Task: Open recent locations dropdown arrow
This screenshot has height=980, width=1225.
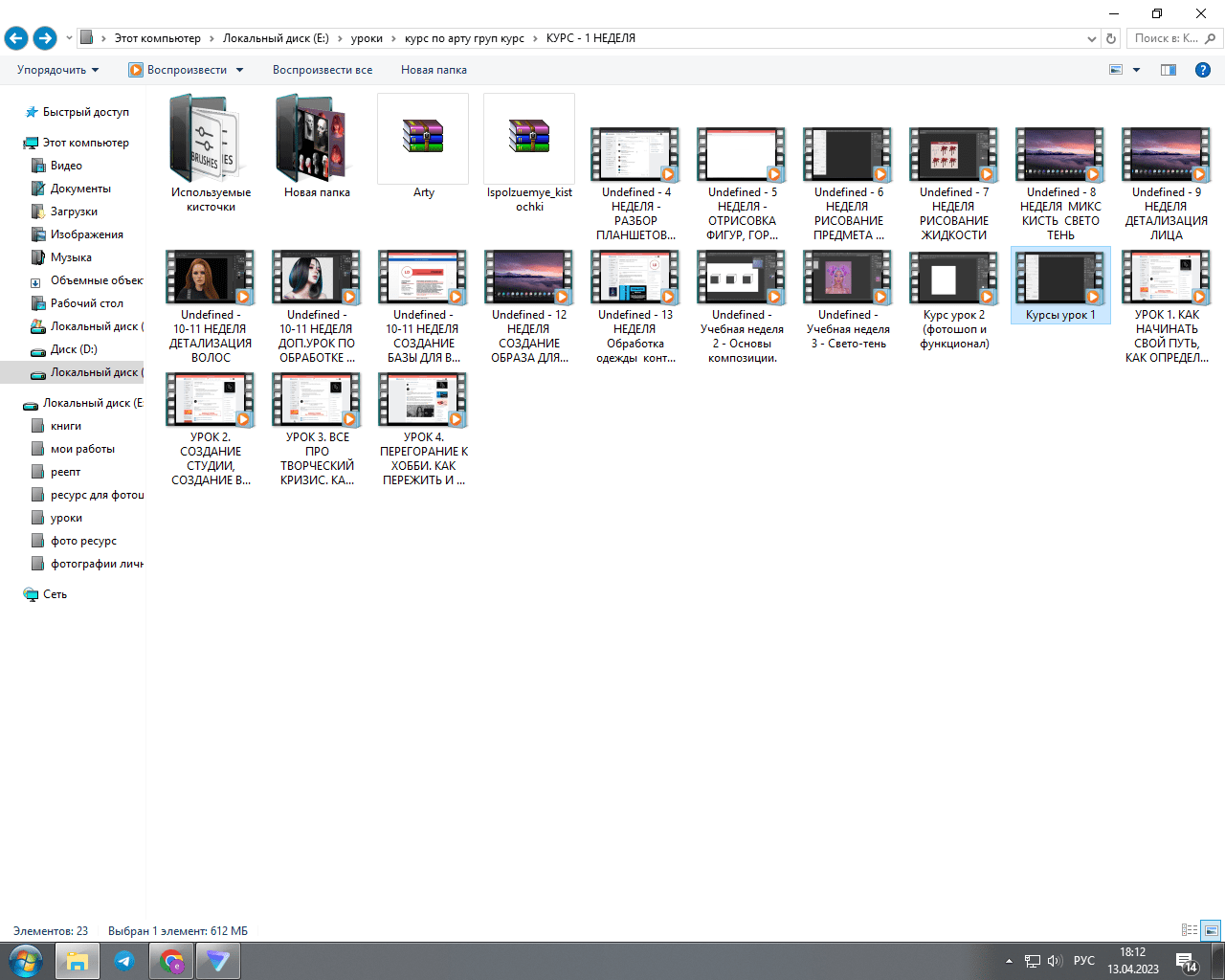Action: (x=69, y=39)
